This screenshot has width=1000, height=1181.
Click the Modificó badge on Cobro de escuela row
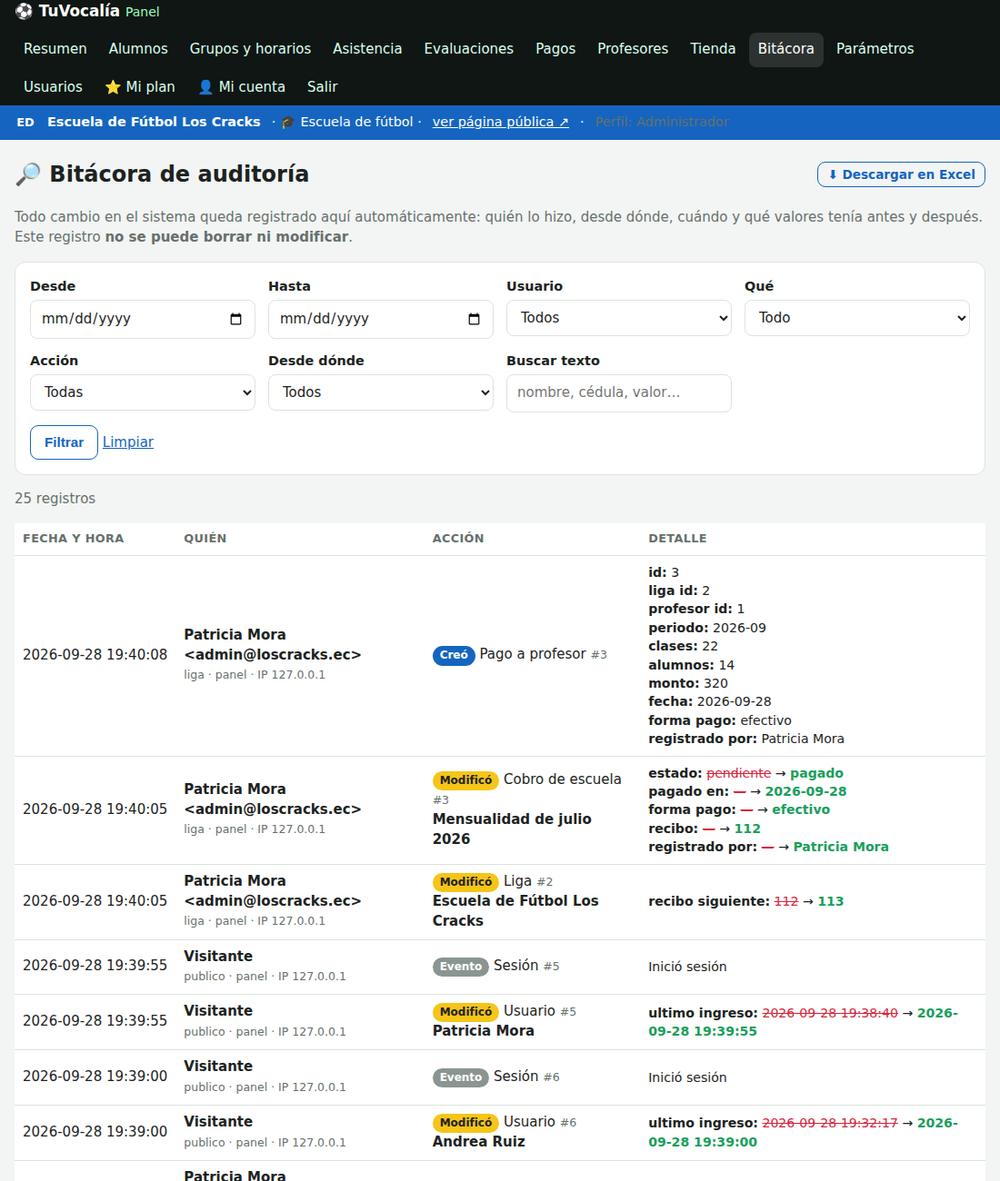465,780
